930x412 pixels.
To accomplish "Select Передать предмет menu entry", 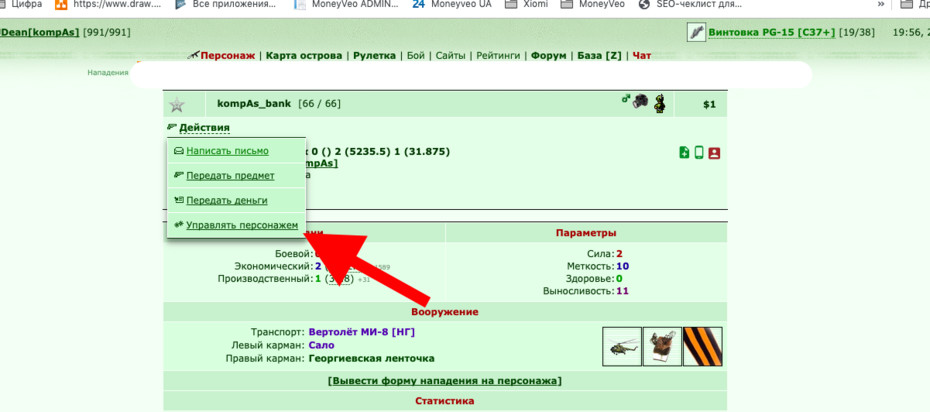I will (x=230, y=176).
